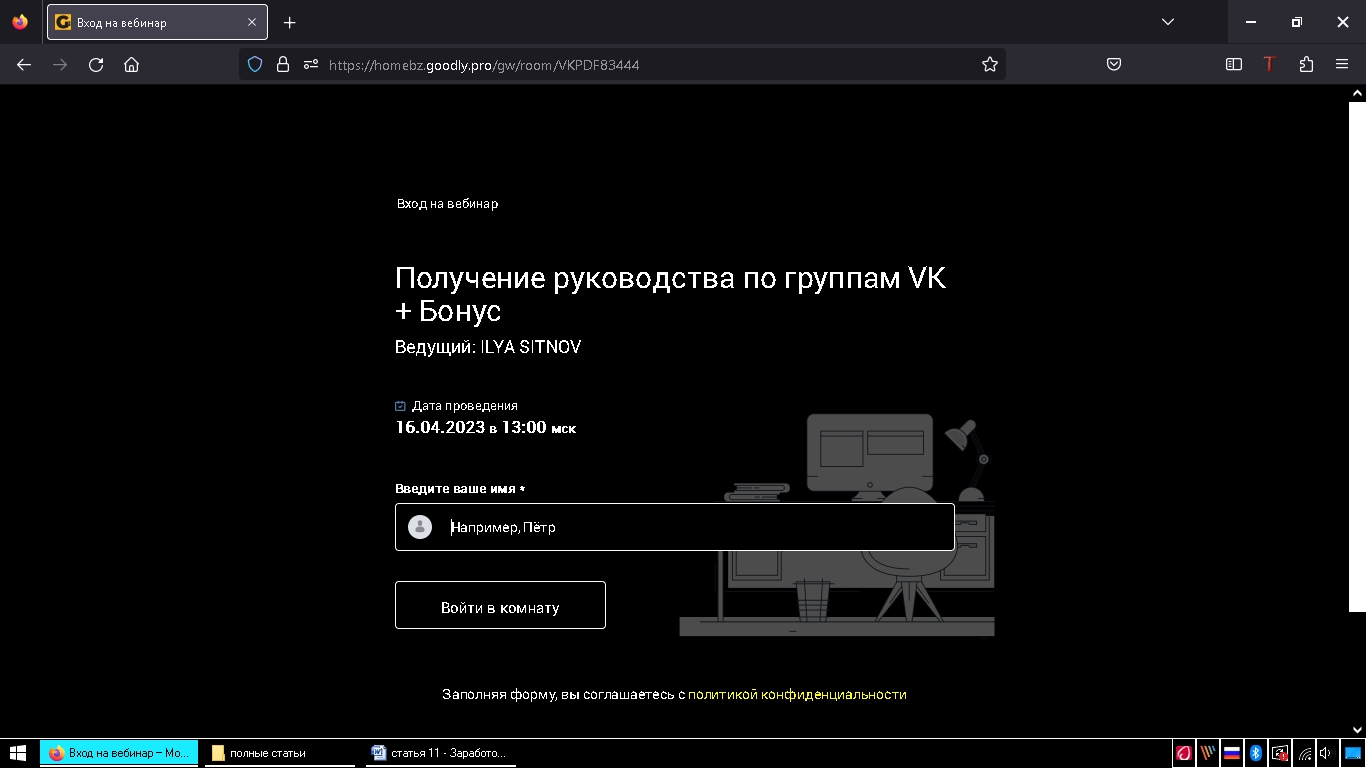Open Wi-Fi network tray icon

tap(1305, 753)
